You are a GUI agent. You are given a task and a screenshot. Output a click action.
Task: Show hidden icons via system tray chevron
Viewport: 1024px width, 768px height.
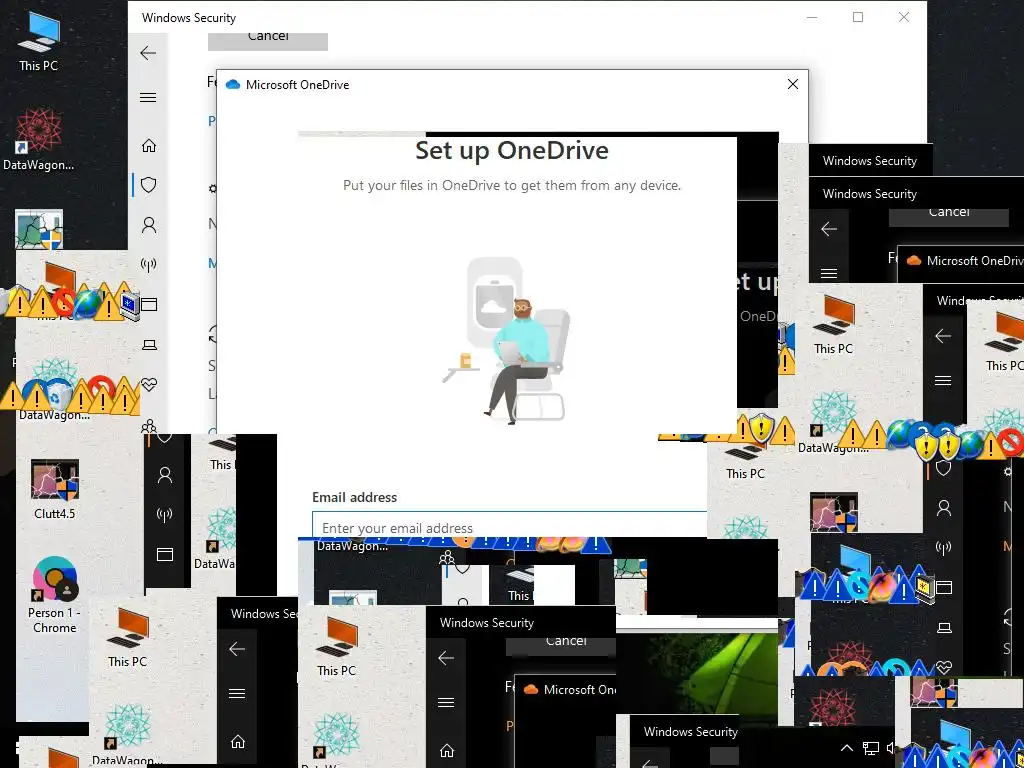click(846, 748)
